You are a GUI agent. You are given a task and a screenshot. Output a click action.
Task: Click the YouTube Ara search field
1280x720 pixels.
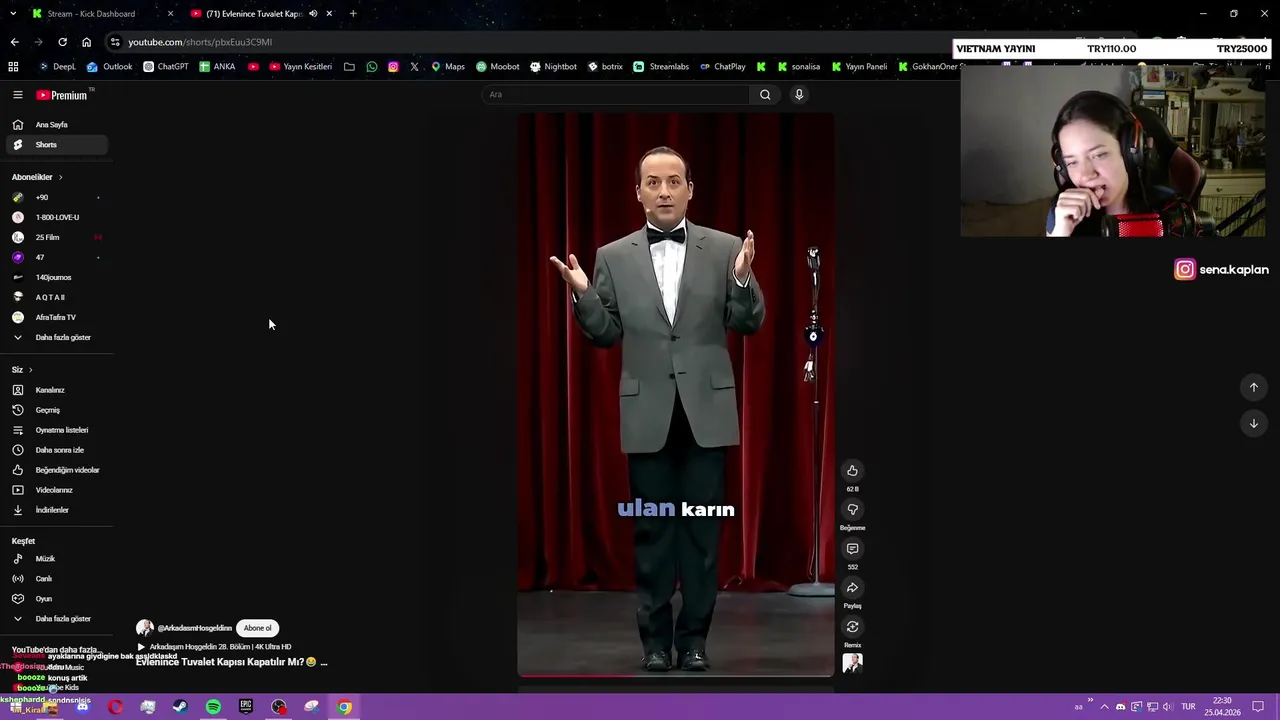coord(615,94)
